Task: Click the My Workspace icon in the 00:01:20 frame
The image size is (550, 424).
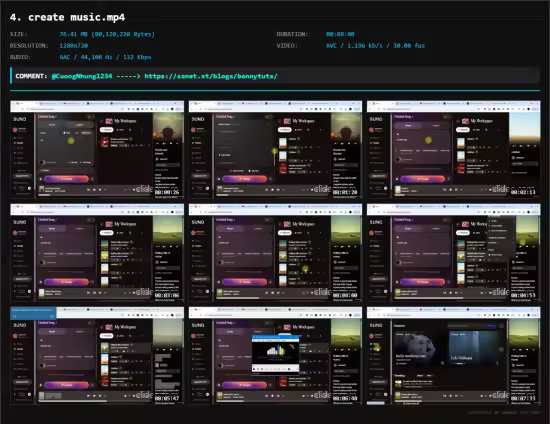Action: [x=287, y=121]
